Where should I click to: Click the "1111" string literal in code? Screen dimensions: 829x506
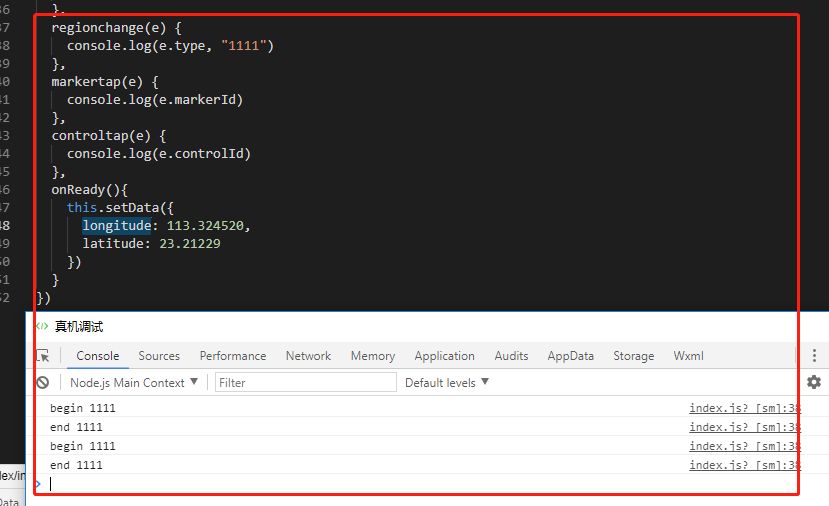243,45
